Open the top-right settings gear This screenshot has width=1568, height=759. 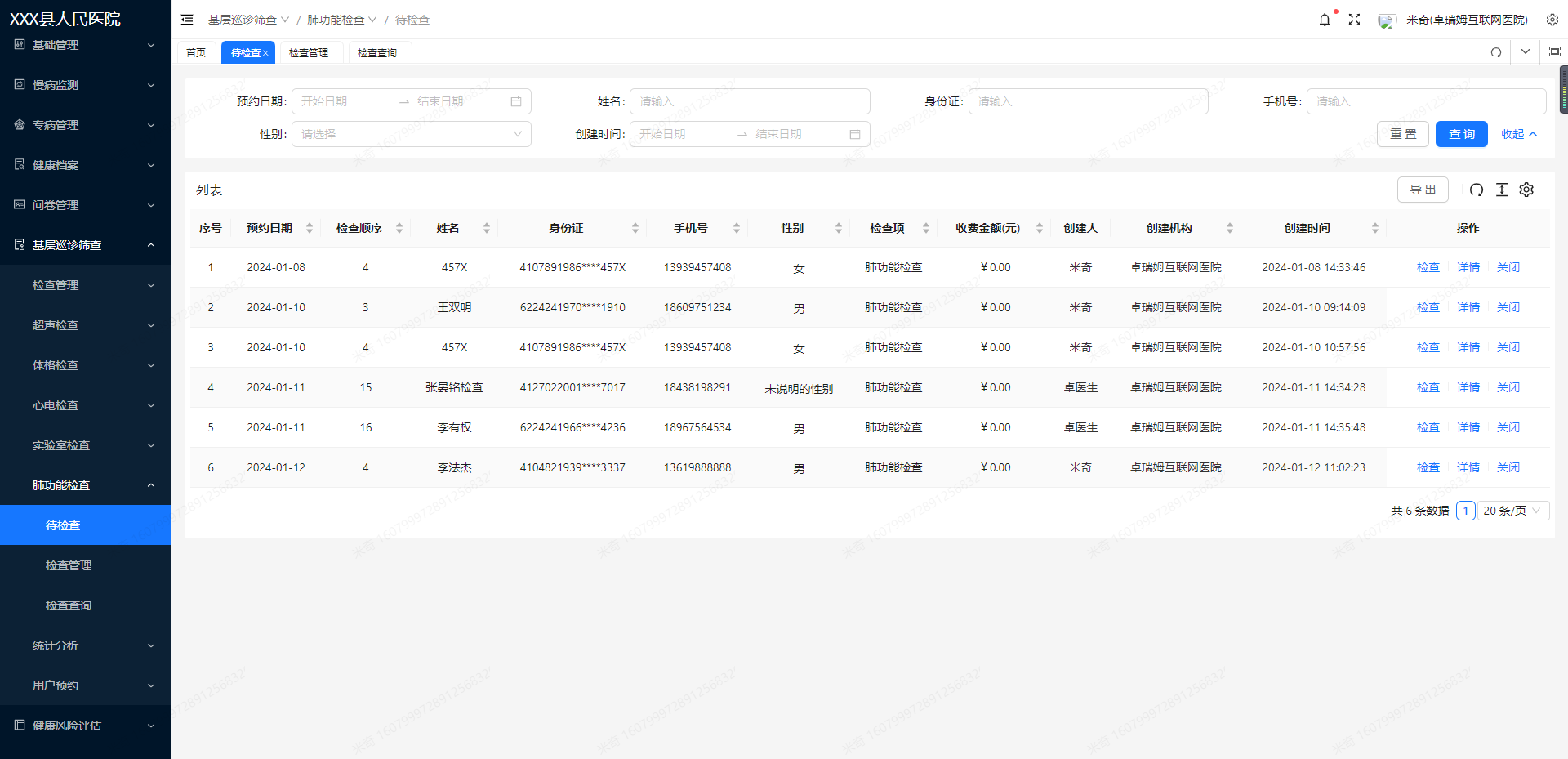pos(1552,20)
